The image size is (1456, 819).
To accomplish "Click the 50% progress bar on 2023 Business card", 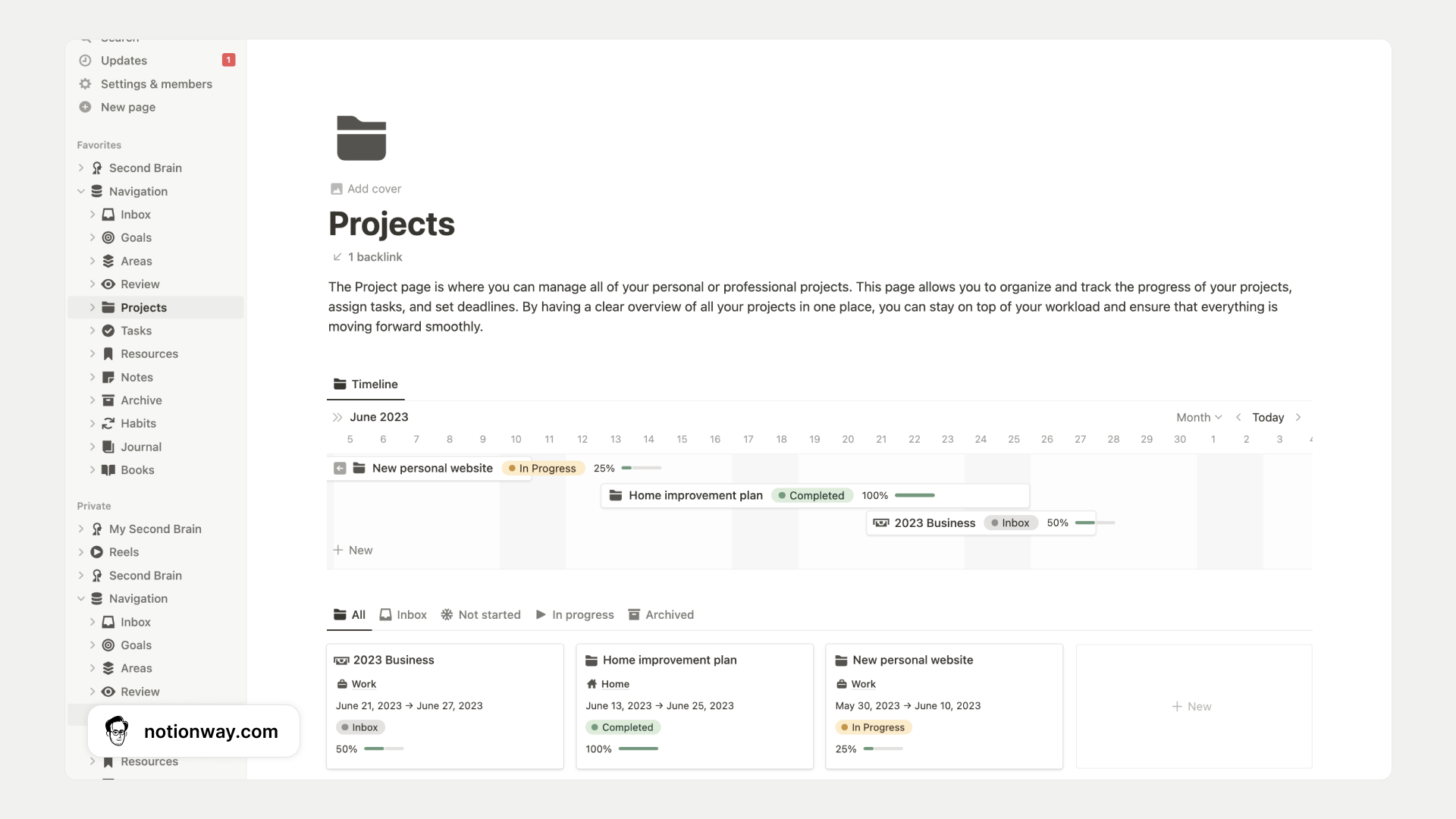I will click(x=383, y=748).
